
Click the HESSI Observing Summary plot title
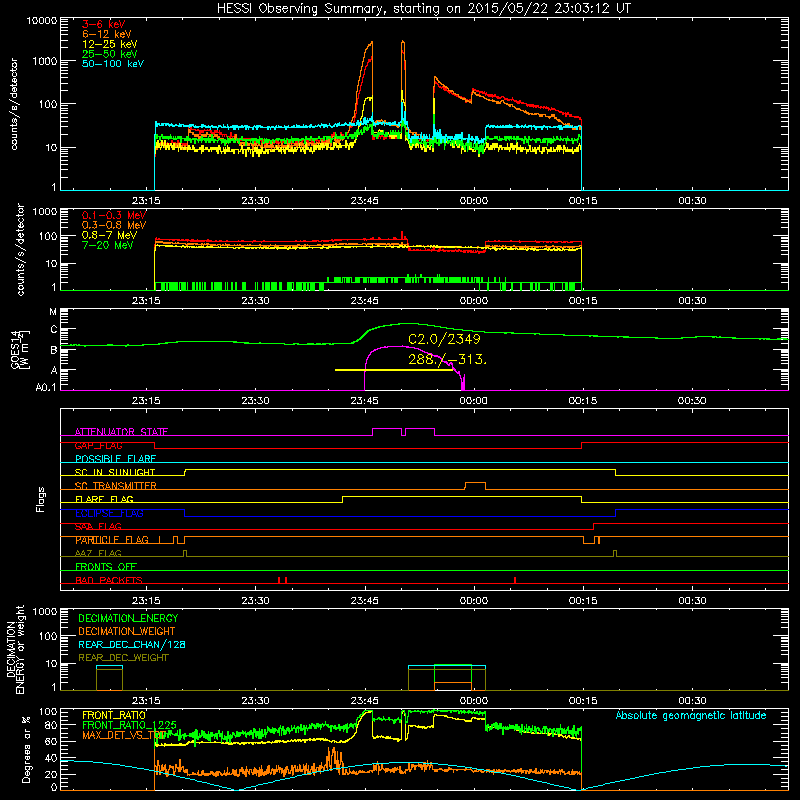click(424, 9)
